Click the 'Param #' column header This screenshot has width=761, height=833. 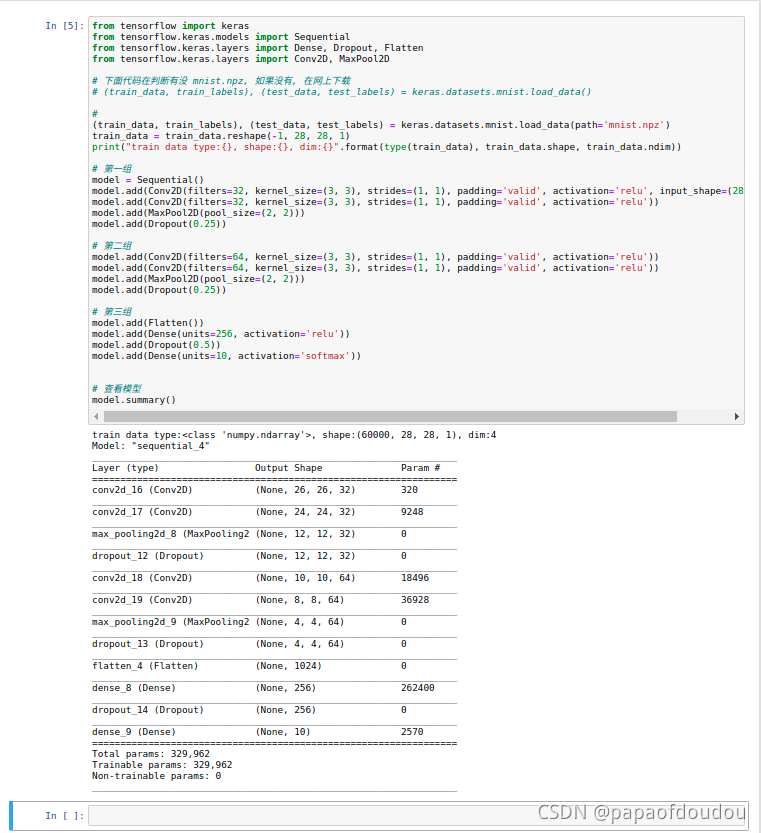pos(420,468)
